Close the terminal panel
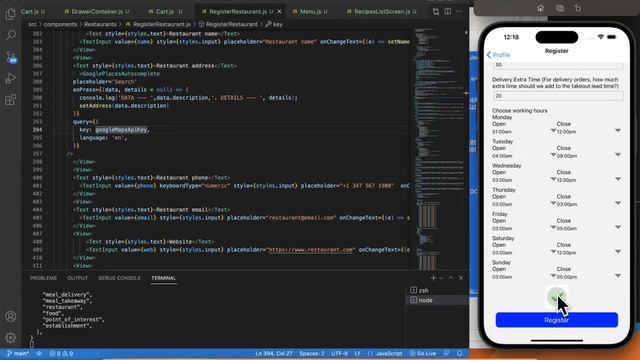 click(461, 278)
